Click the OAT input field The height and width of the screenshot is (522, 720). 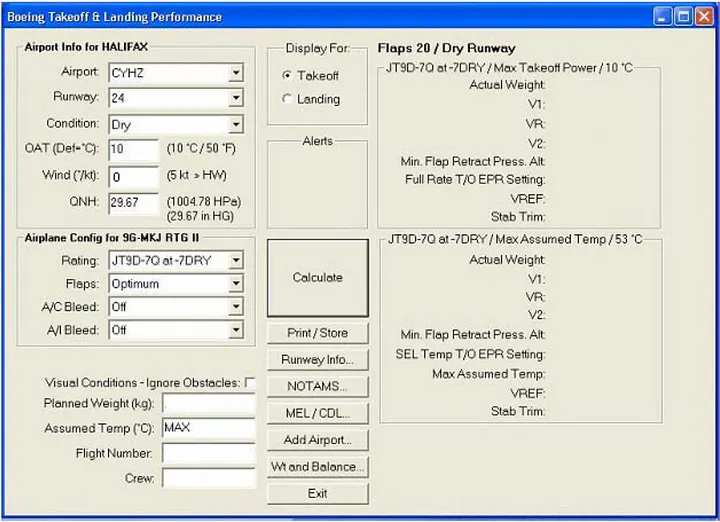[134, 150]
